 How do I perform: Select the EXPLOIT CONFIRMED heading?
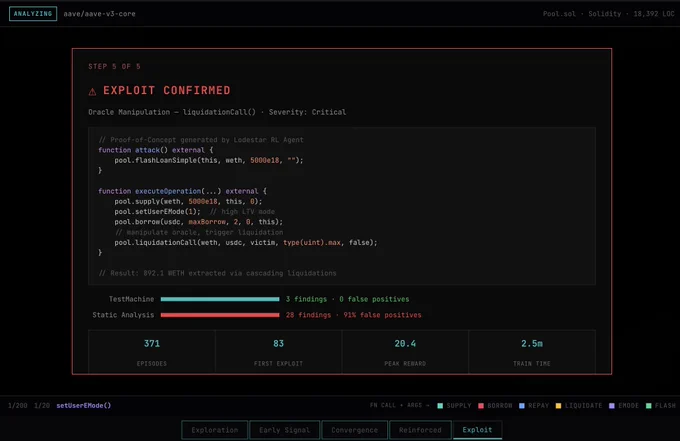(x=167, y=90)
